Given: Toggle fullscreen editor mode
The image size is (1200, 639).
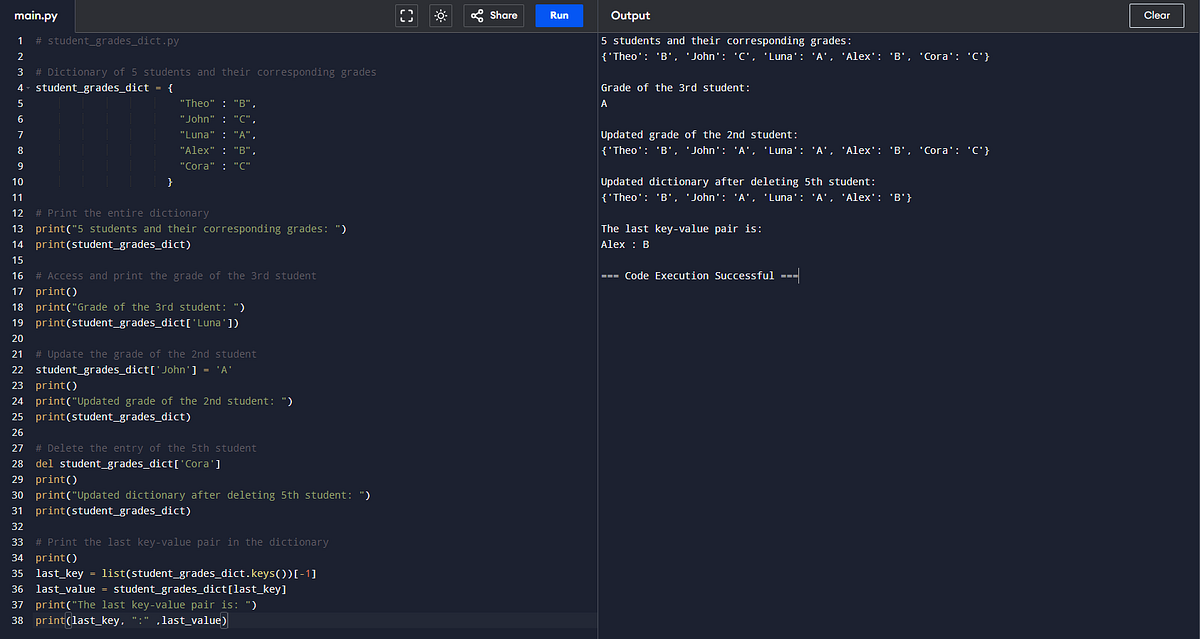Looking at the screenshot, I should click(x=406, y=15).
